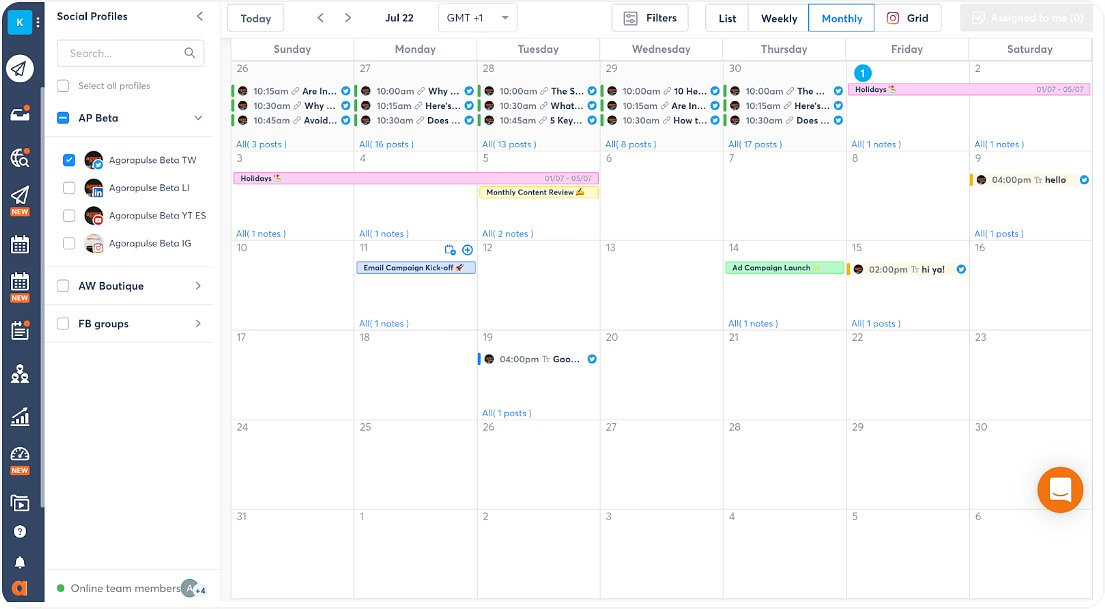The image size is (1105, 609).
Task: Click the orange chat support bubble
Action: (x=1060, y=490)
